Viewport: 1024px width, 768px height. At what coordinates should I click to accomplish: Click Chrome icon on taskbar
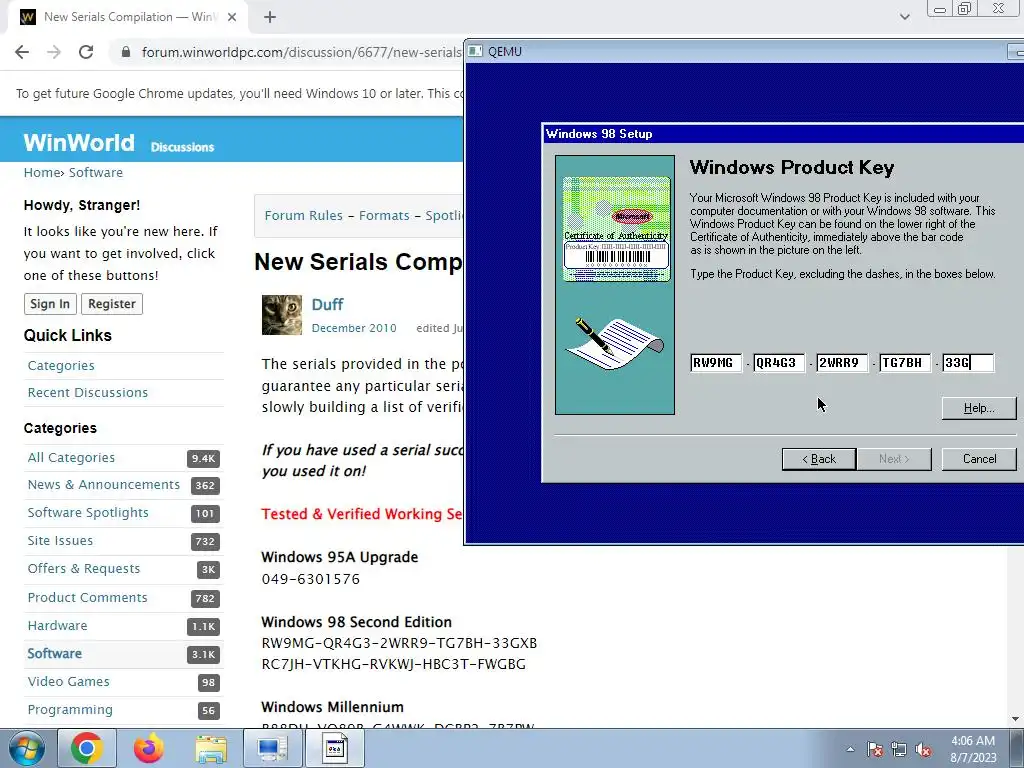pos(87,748)
